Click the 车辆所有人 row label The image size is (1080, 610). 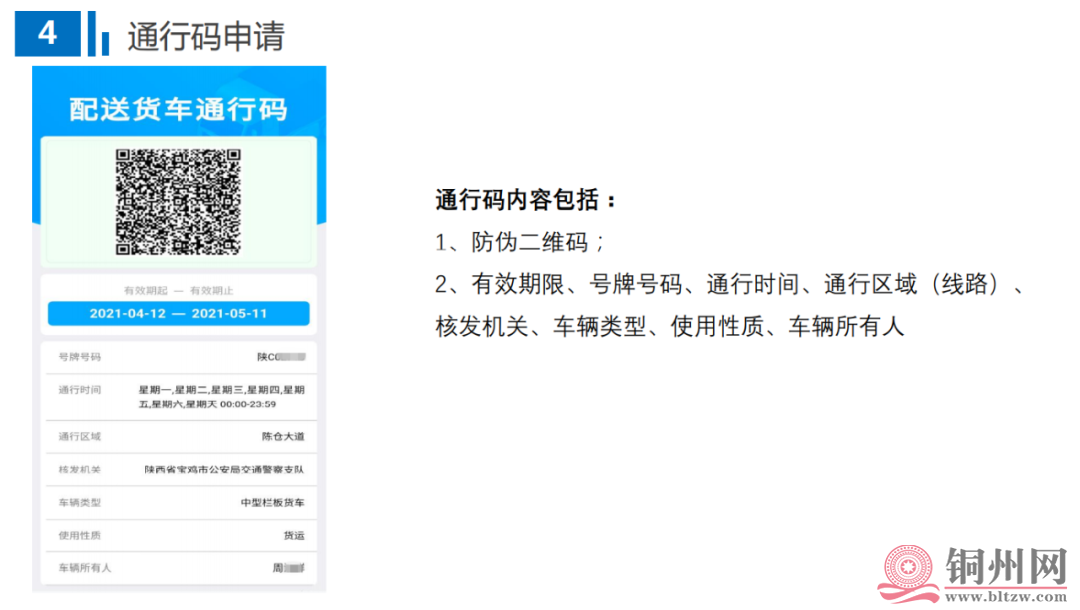click(85, 568)
